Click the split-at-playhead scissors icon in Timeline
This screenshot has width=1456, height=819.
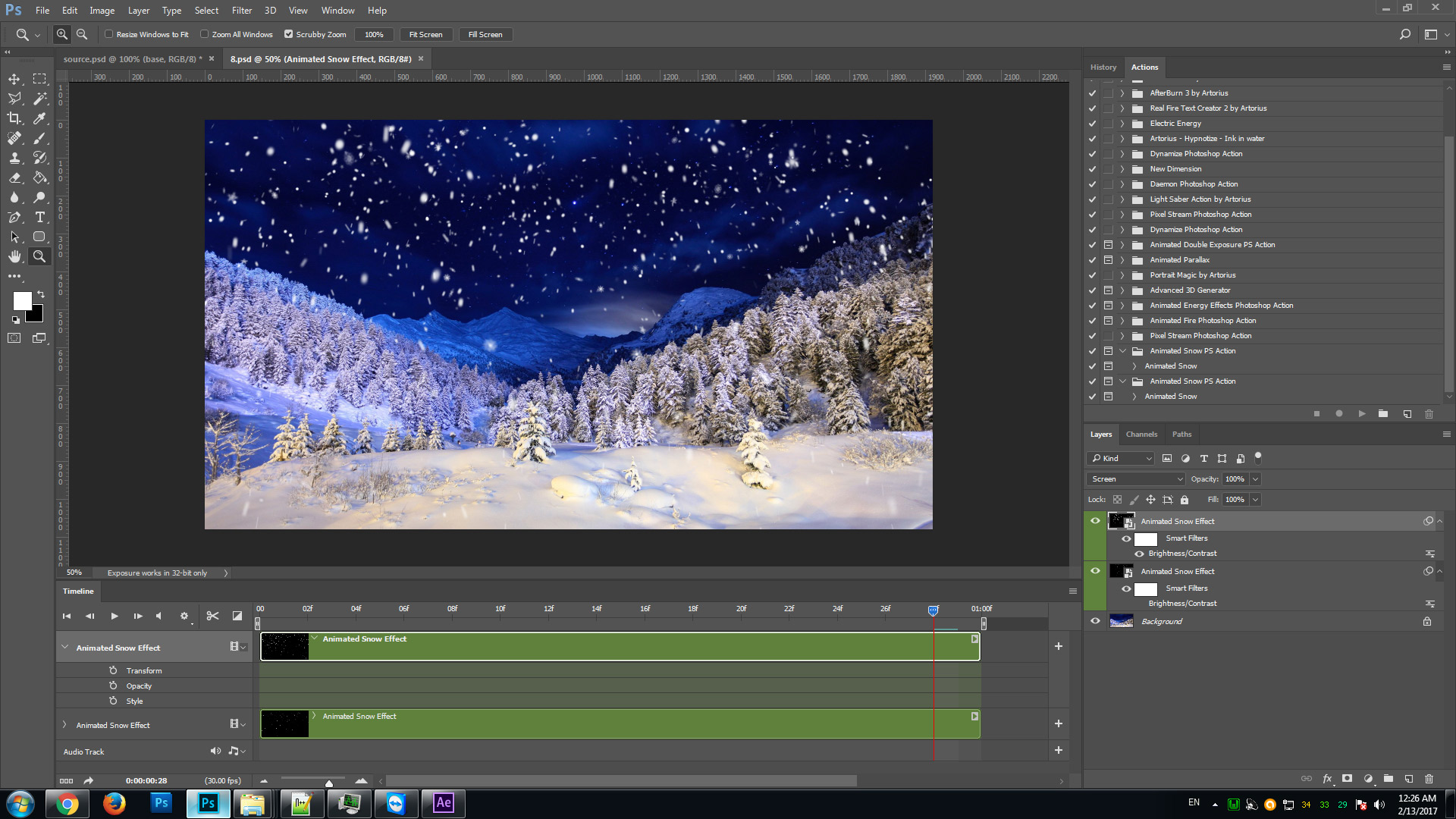pyautogui.click(x=212, y=616)
